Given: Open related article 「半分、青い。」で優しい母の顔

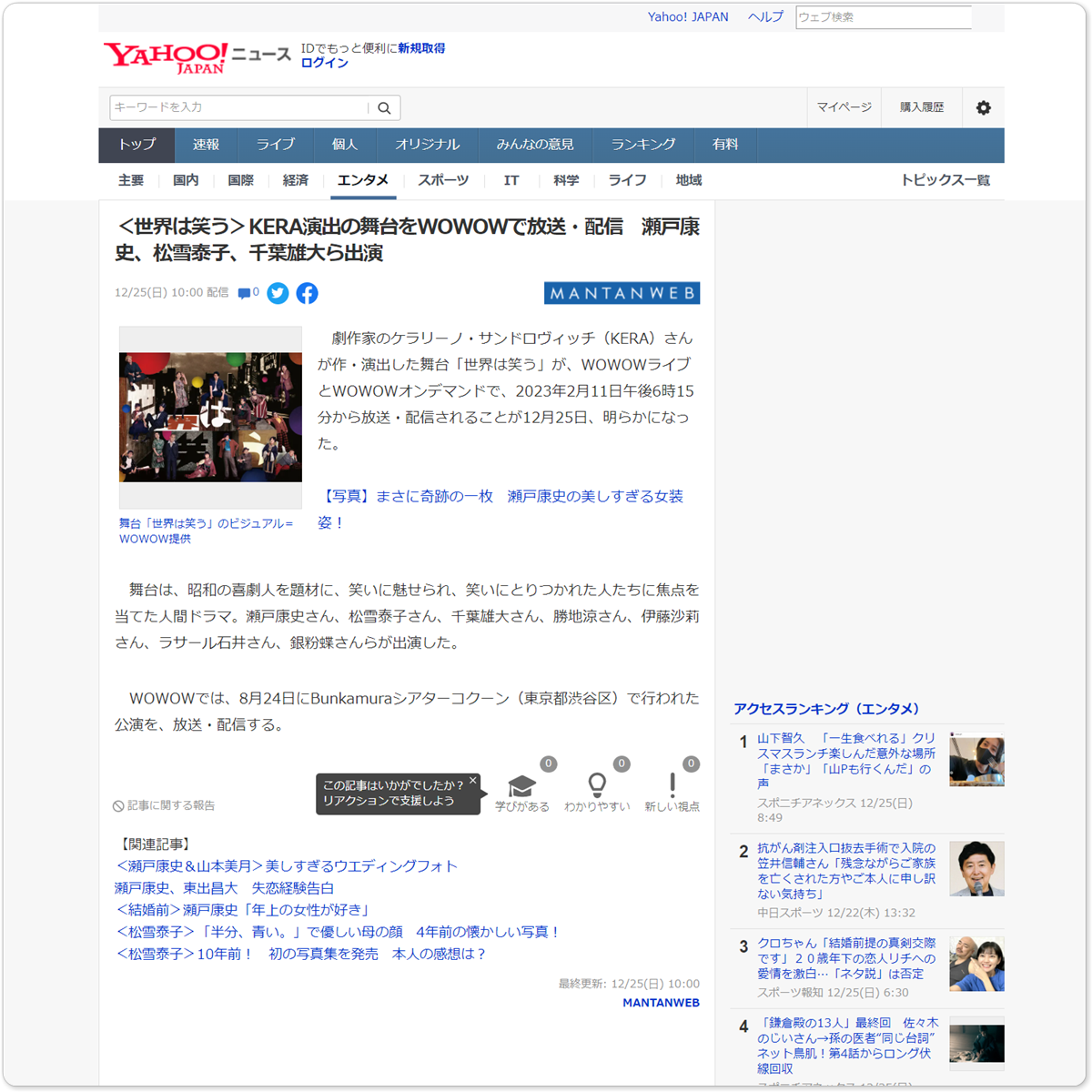Looking at the screenshot, I should pyautogui.click(x=339, y=932).
